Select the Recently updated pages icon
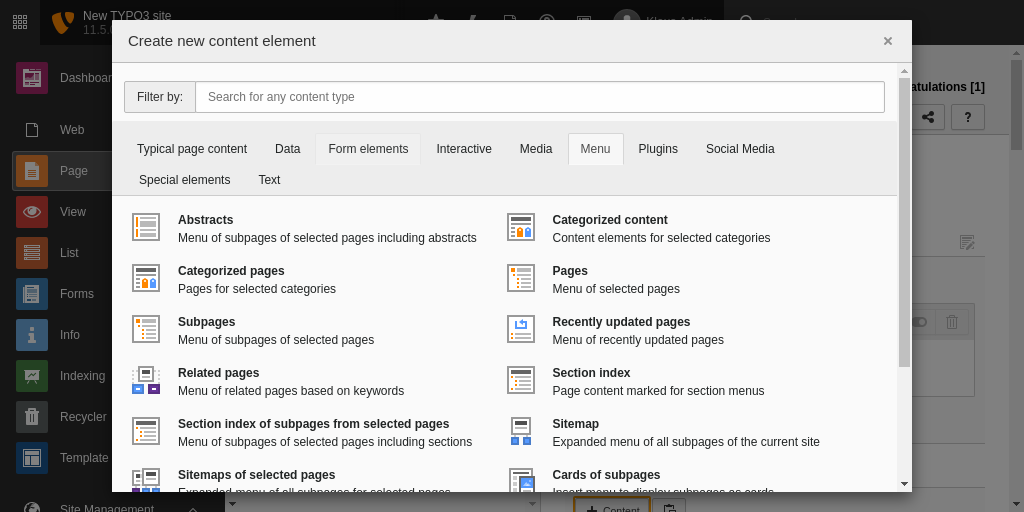The image size is (1024, 512). pos(520,329)
